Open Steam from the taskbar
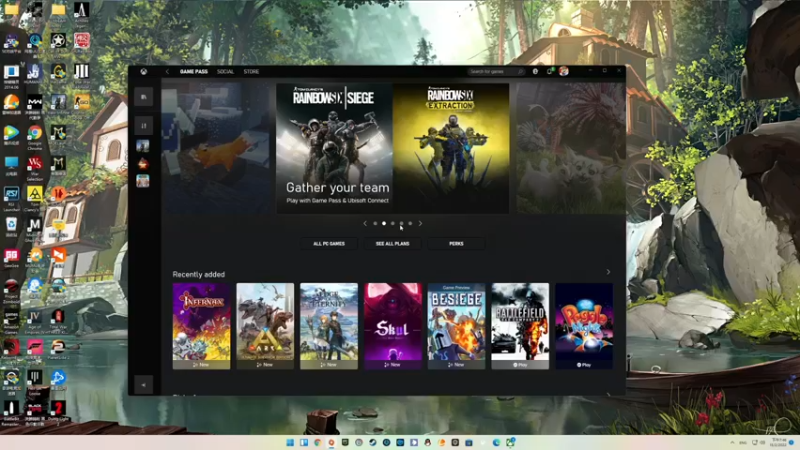This screenshot has width=800, height=450. point(373,442)
